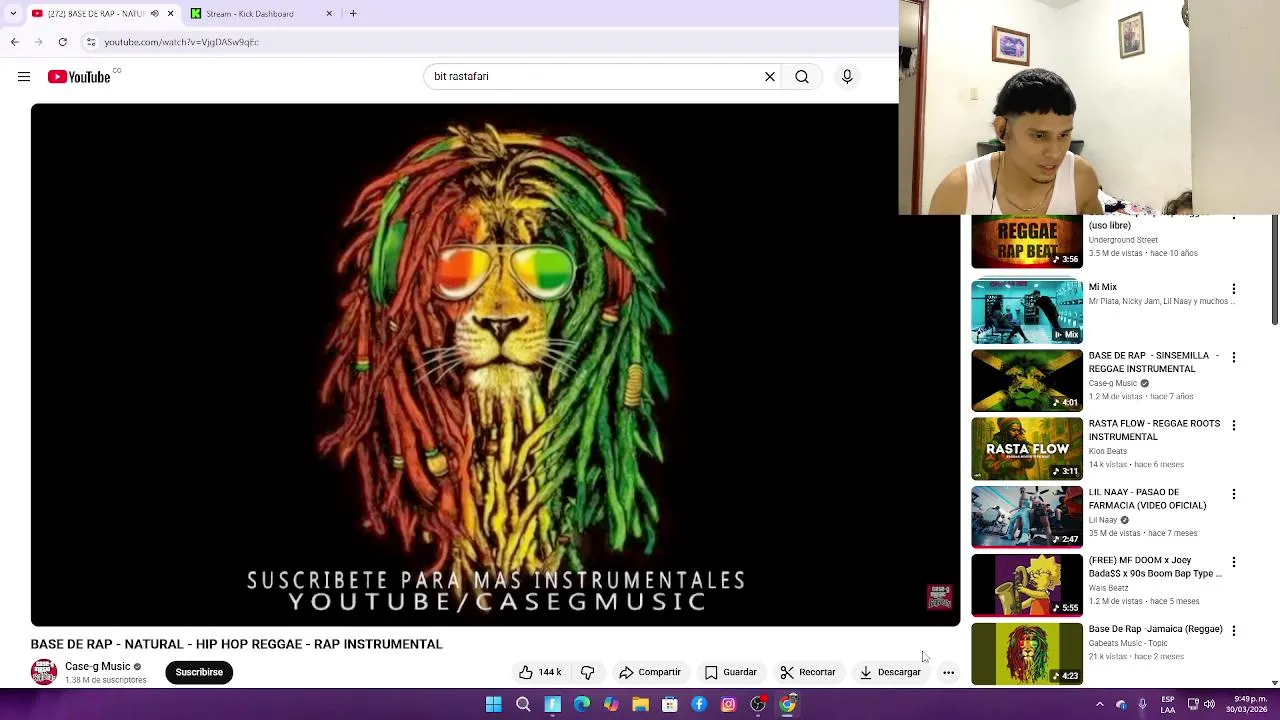View site information icon in address bar
This screenshot has height=720, width=1280.
(91, 42)
